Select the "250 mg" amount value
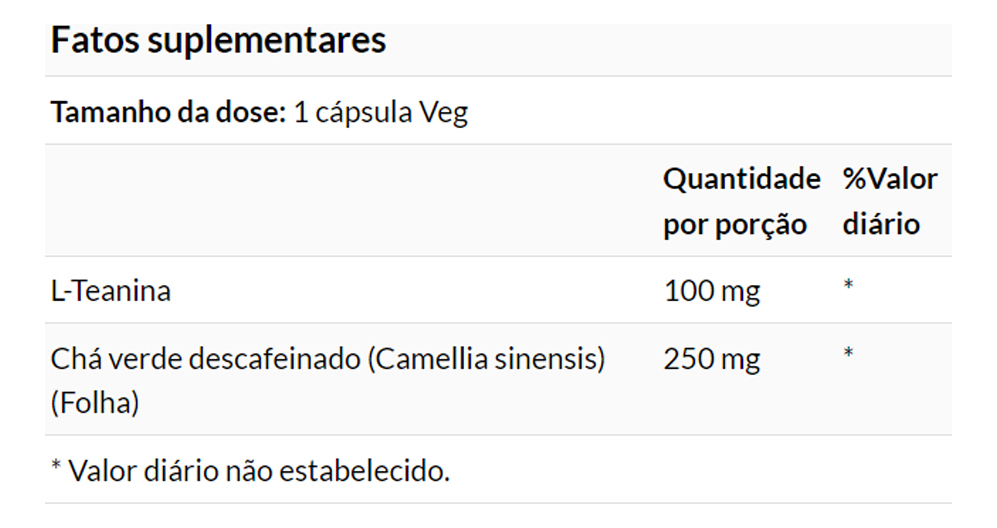The image size is (997, 528). coord(711,358)
